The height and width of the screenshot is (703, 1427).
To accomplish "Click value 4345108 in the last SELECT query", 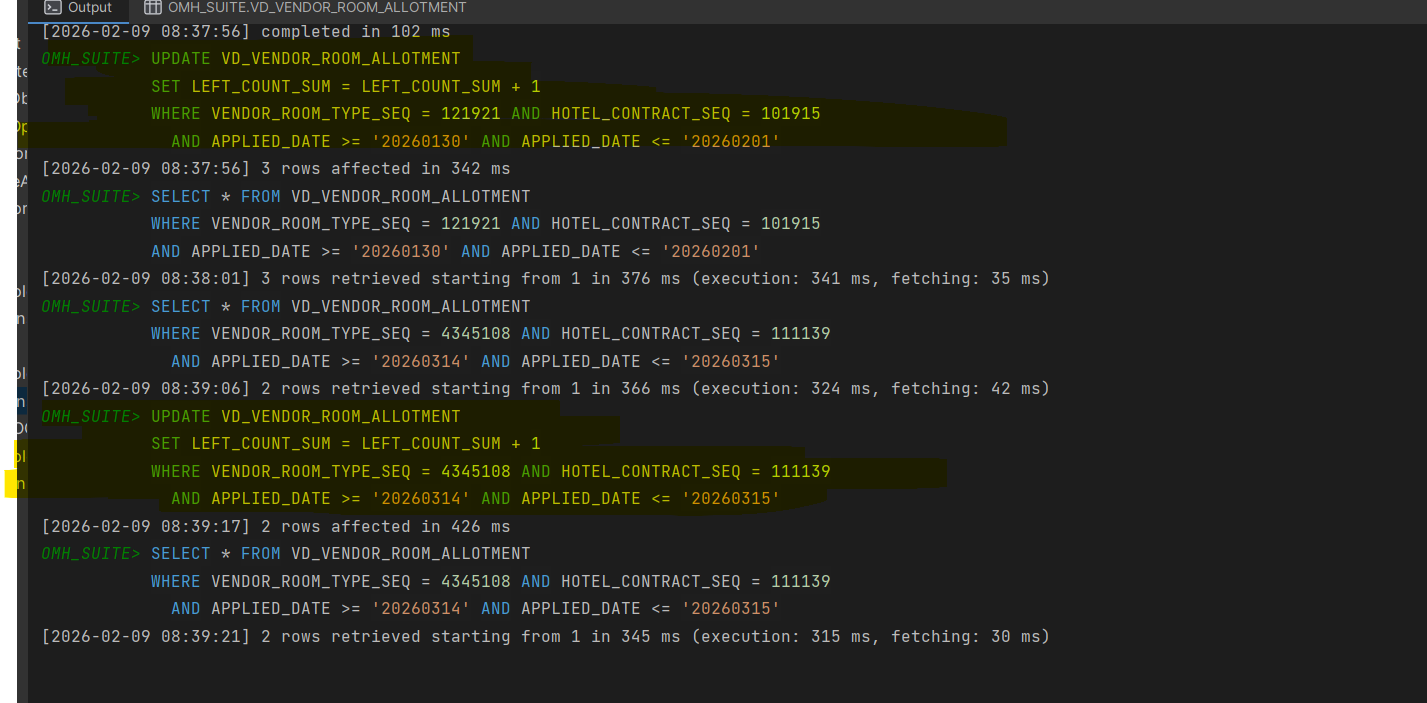I will pyautogui.click(x=475, y=582).
